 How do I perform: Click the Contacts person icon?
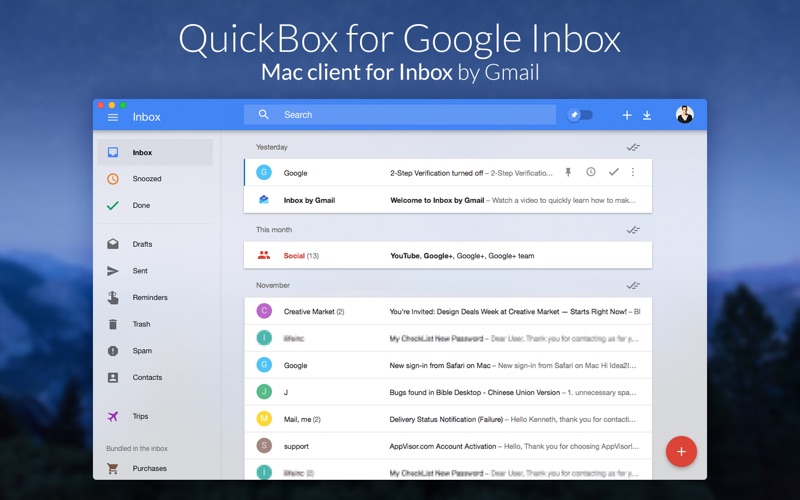tap(113, 377)
